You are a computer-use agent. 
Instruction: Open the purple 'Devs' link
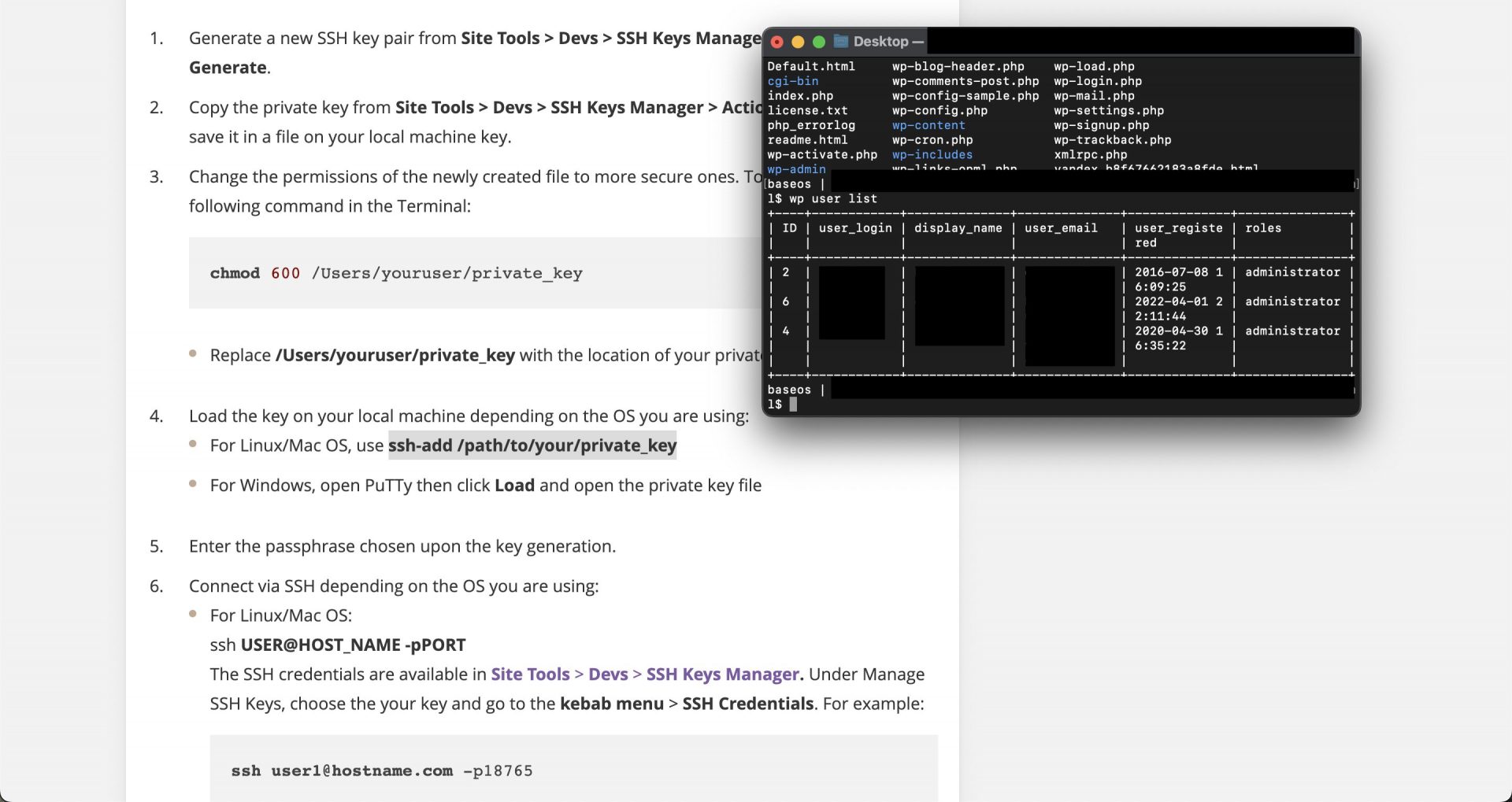click(608, 674)
